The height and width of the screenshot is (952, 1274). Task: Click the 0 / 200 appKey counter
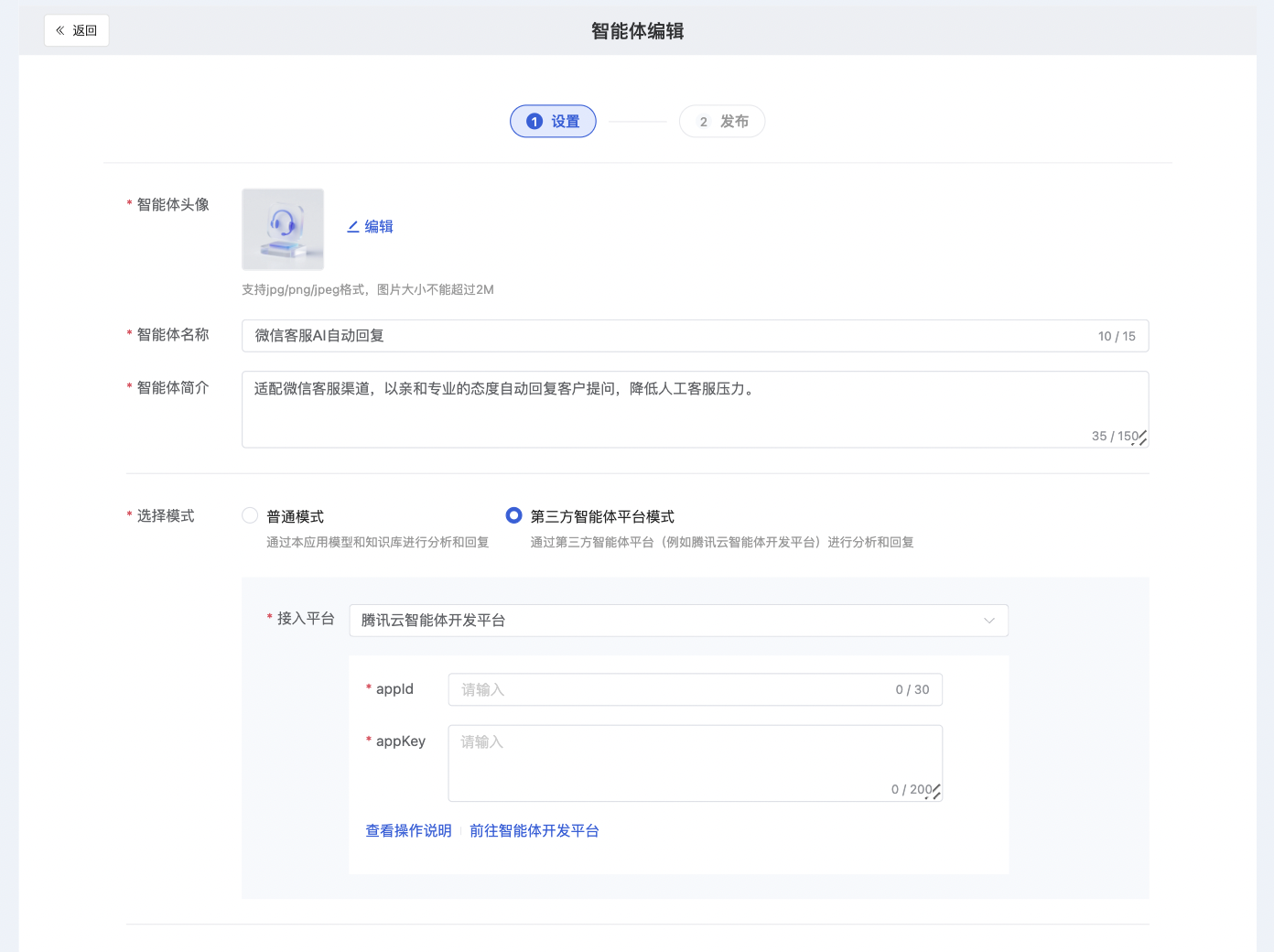coord(912,789)
